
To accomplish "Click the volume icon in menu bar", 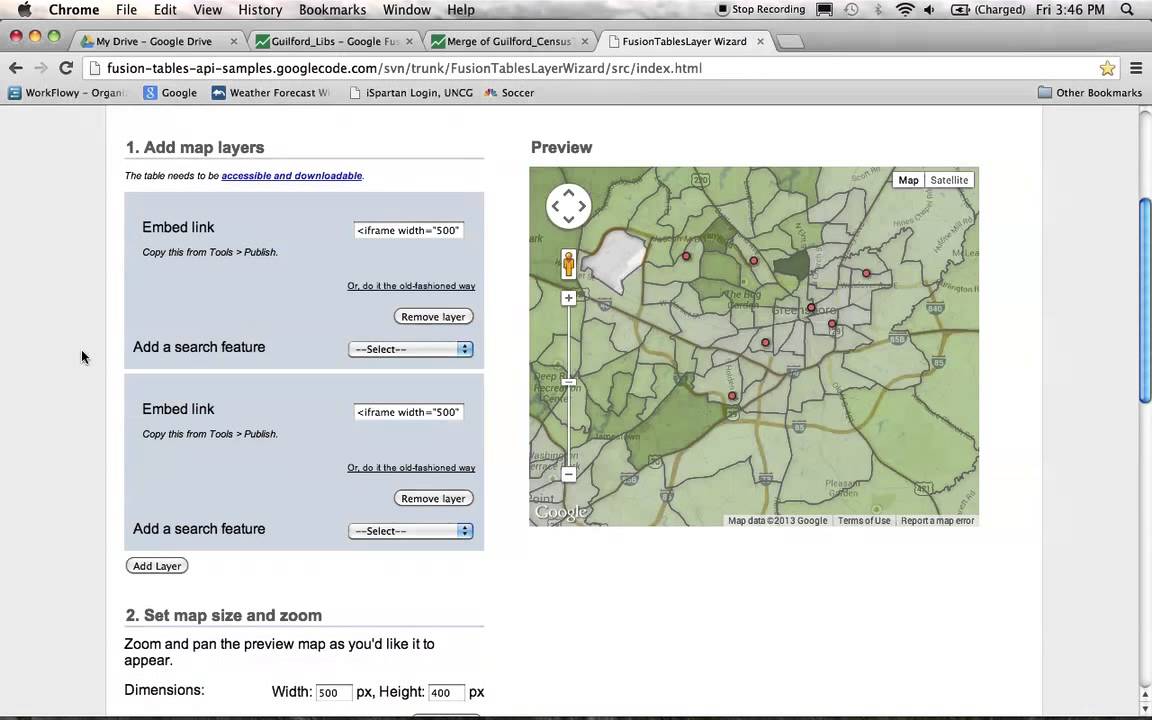I will [929, 10].
